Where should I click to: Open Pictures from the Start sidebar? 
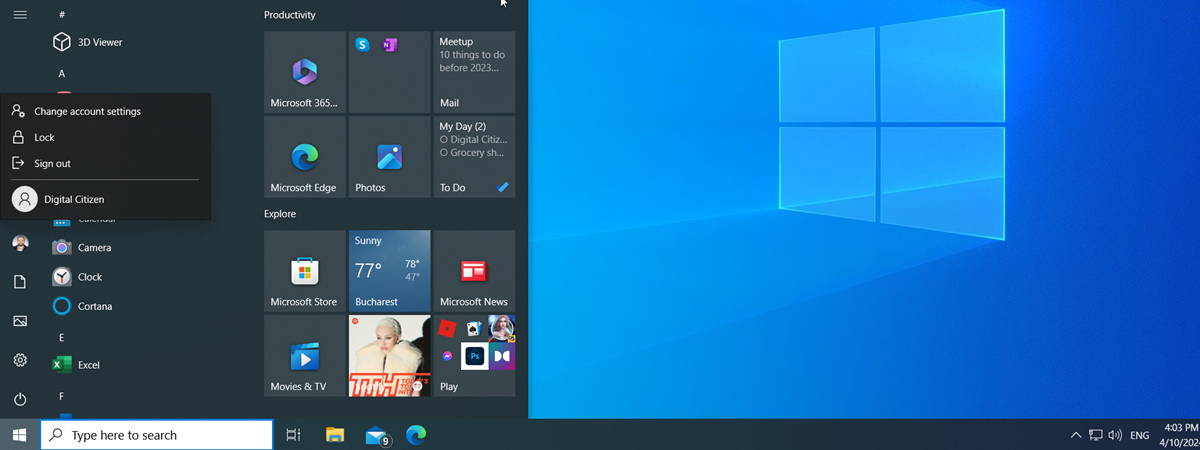pyautogui.click(x=20, y=321)
